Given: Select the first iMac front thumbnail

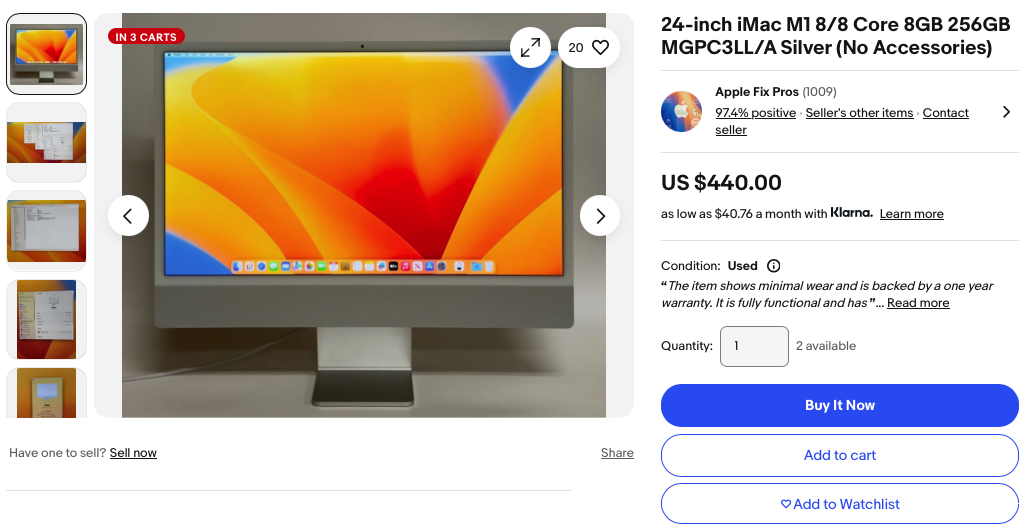Looking at the screenshot, I should click(47, 54).
